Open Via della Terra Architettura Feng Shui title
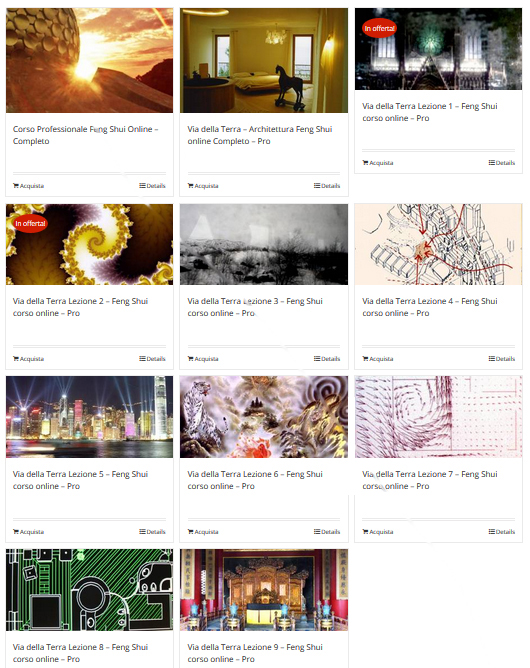 pyautogui.click(x=259, y=135)
